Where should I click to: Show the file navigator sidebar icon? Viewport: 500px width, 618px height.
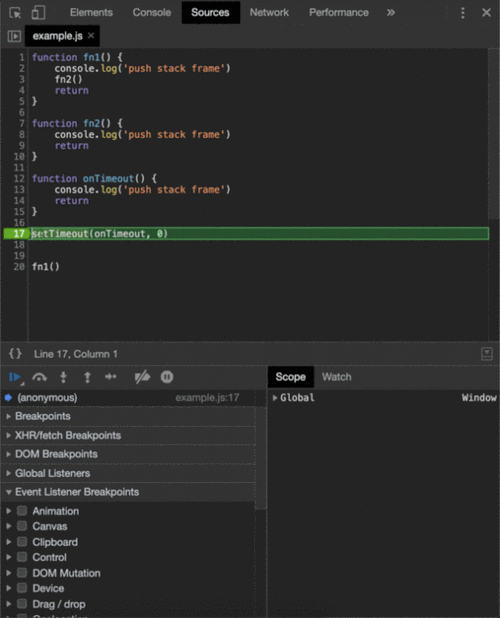14,36
